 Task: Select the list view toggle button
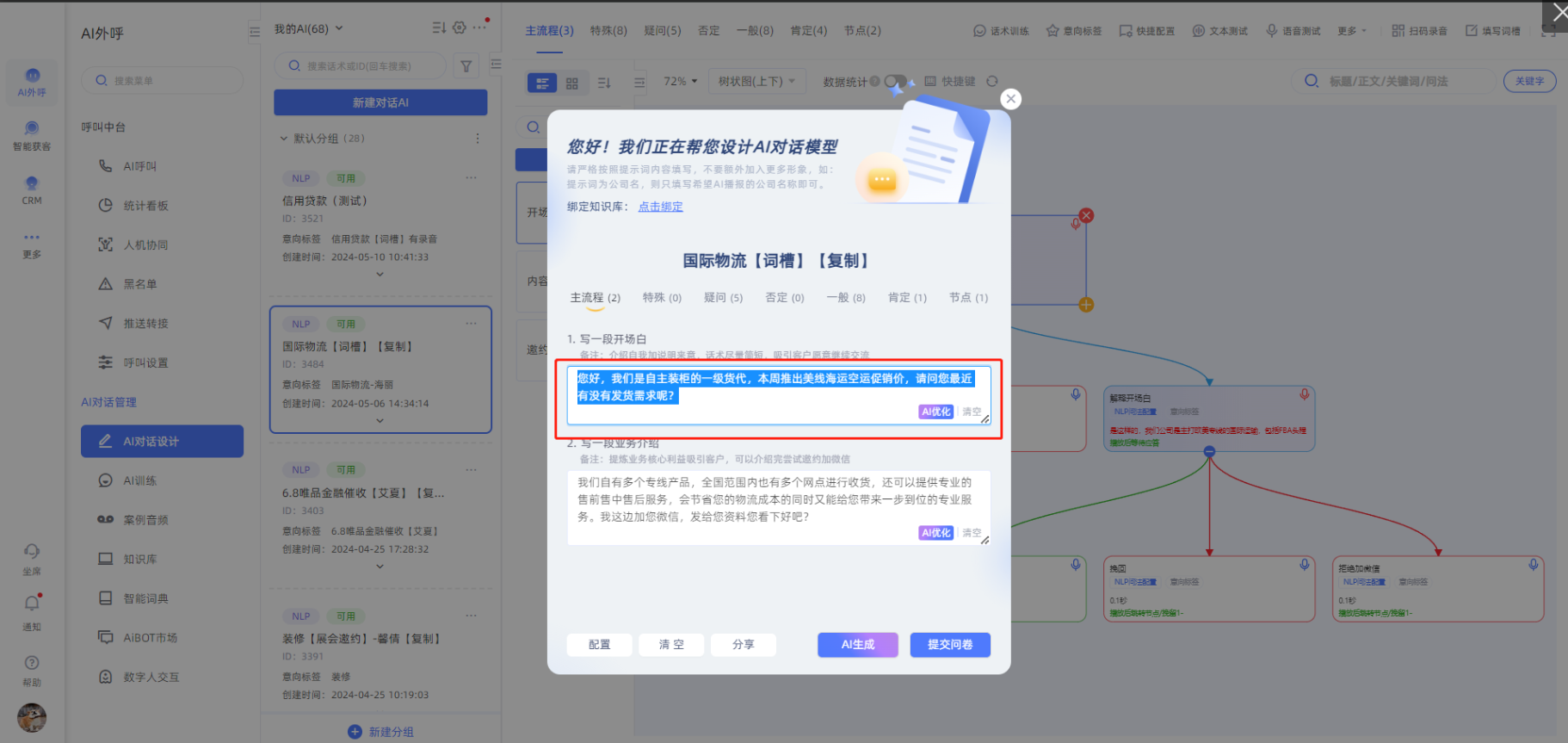pyautogui.click(x=541, y=84)
